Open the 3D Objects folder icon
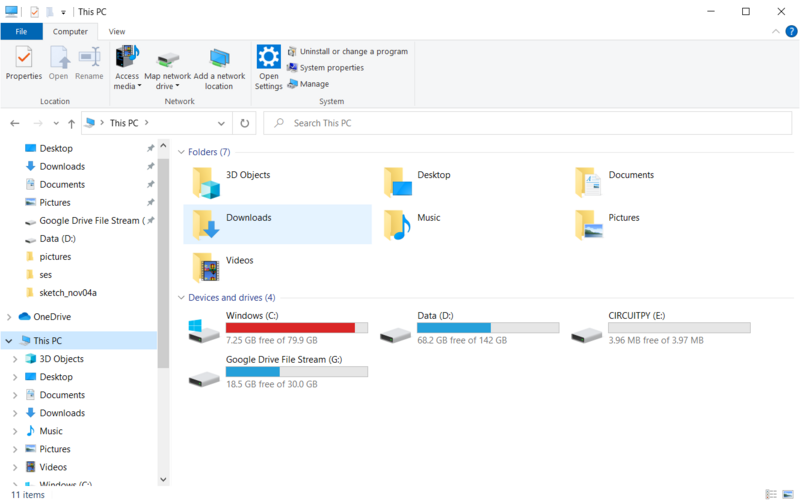This screenshot has height=504, width=800. [x=206, y=183]
